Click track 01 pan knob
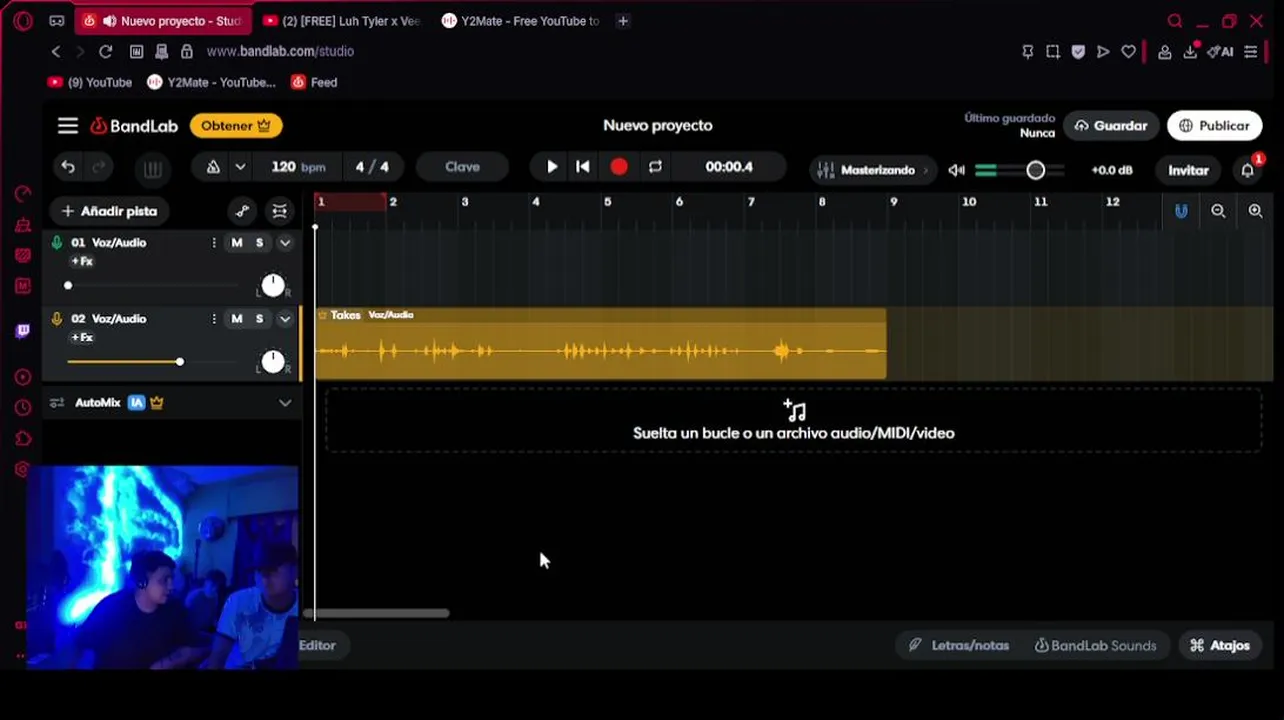This screenshot has width=1284, height=720. [272, 285]
